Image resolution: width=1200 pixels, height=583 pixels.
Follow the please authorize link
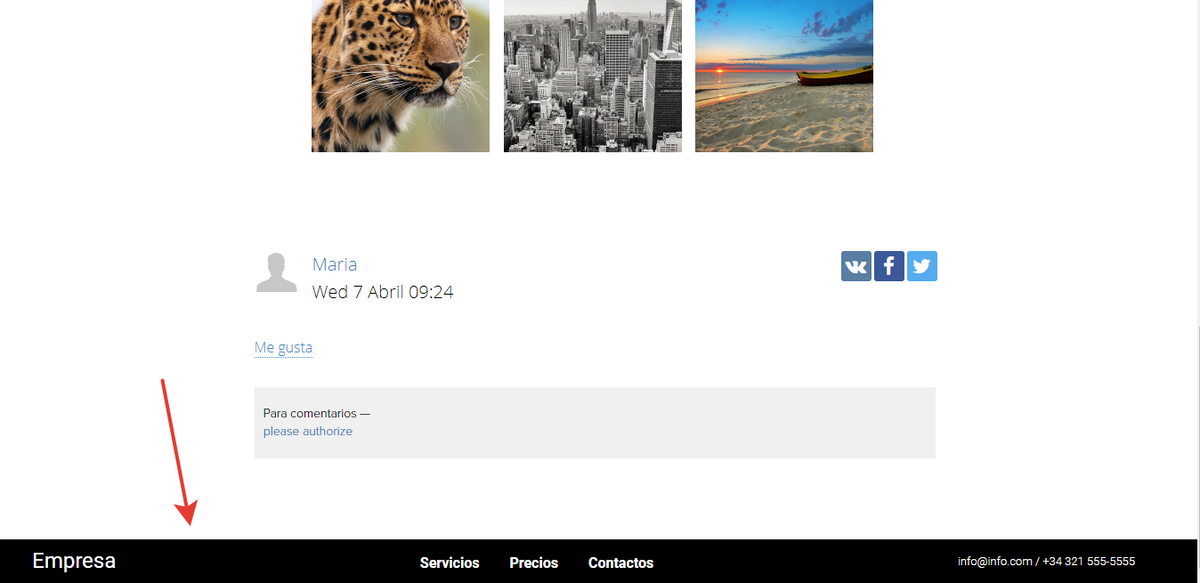coord(308,431)
